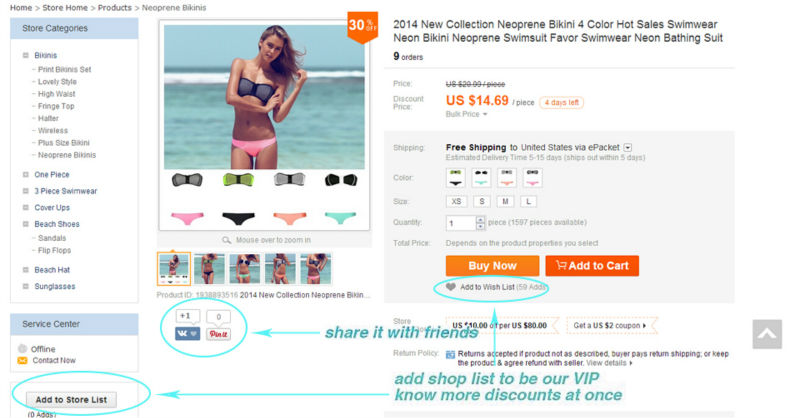The width and height of the screenshot is (800, 418).
Task: Click the Pinterest Pin it button
Action: point(218,334)
